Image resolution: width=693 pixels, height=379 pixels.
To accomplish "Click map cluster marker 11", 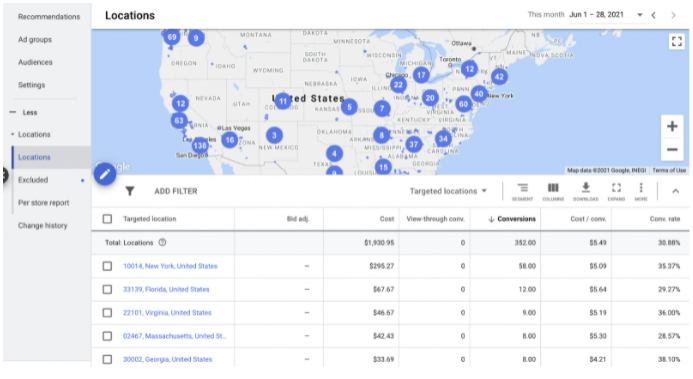I will coord(283,101).
